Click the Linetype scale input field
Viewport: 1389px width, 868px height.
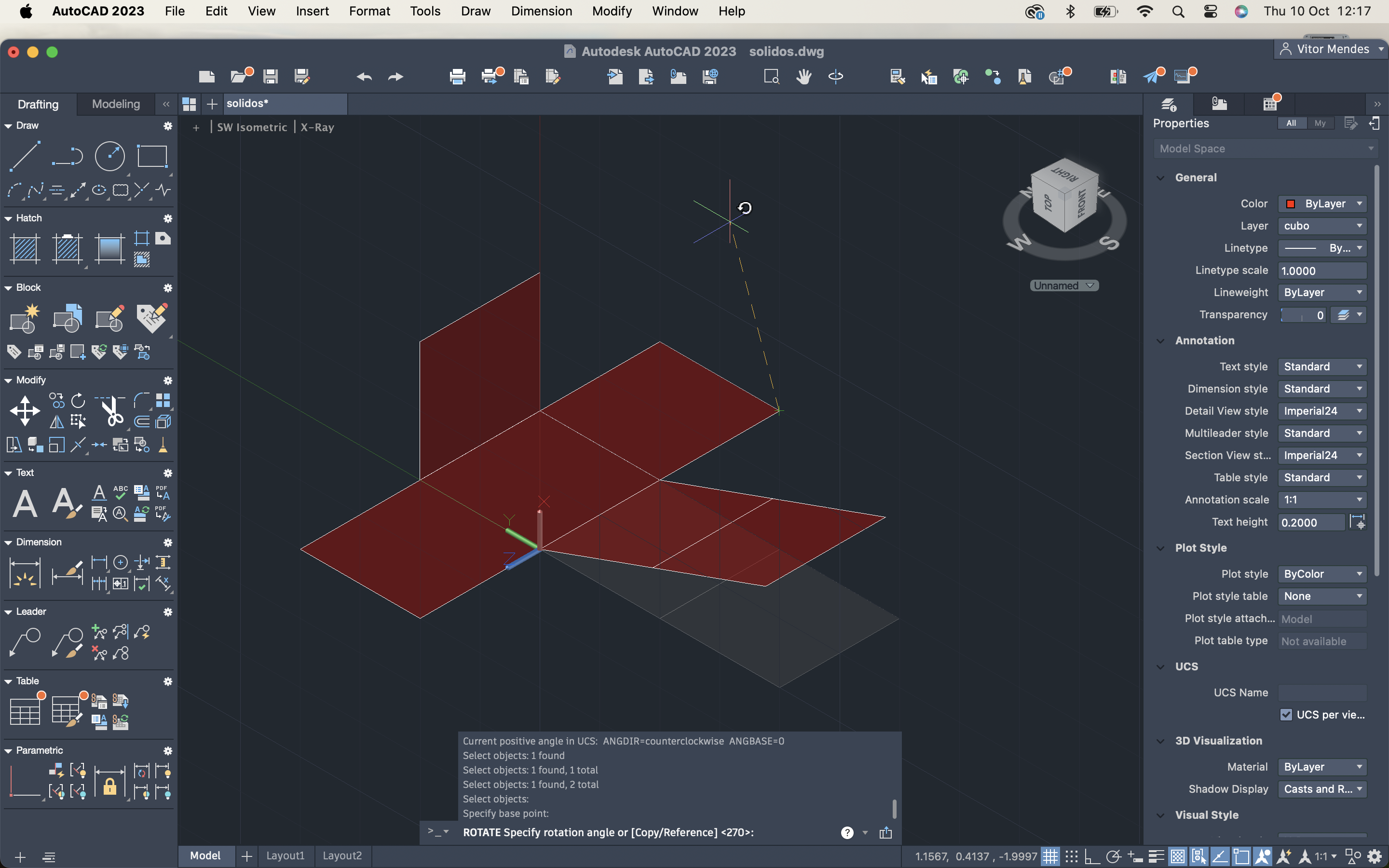1322,271
